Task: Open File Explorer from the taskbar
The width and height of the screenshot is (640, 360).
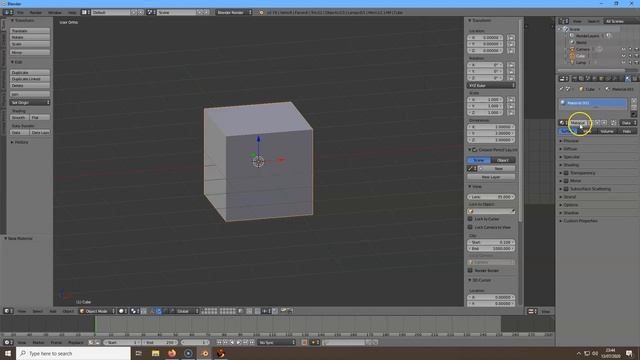Action: (x=156, y=353)
